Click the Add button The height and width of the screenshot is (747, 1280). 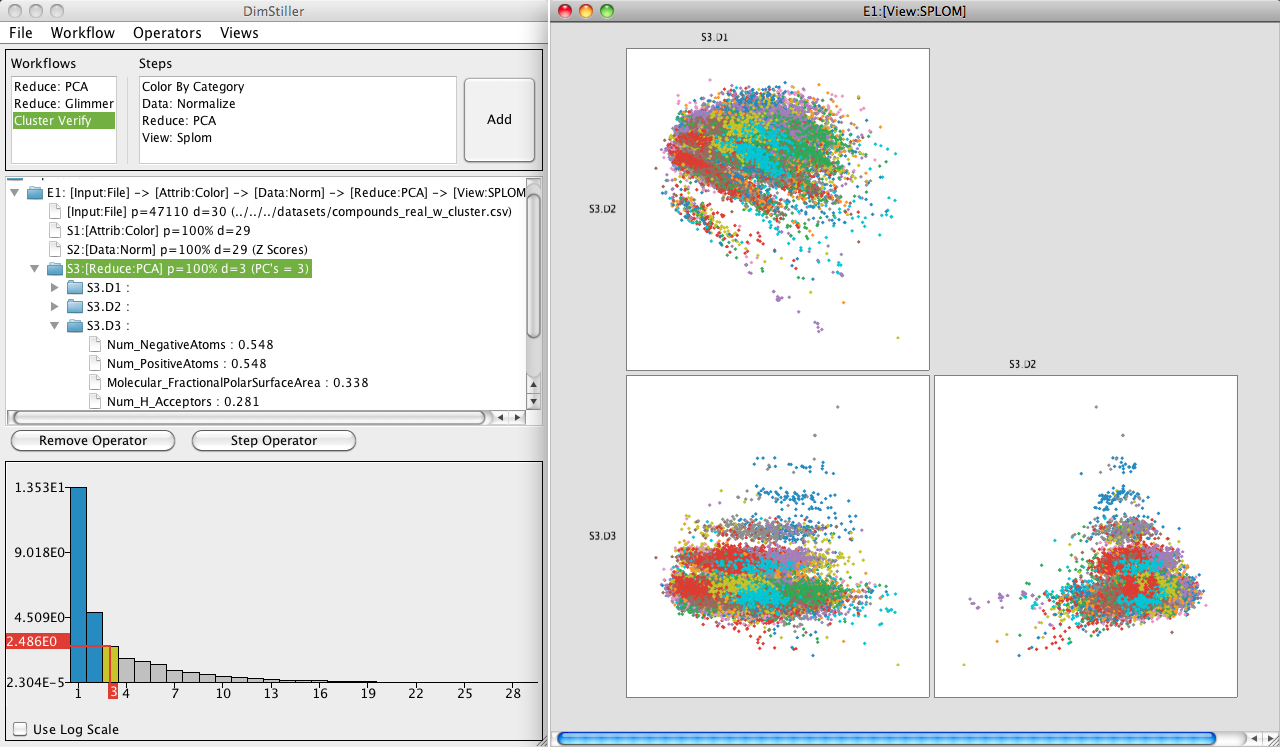[x=499, y=119]
